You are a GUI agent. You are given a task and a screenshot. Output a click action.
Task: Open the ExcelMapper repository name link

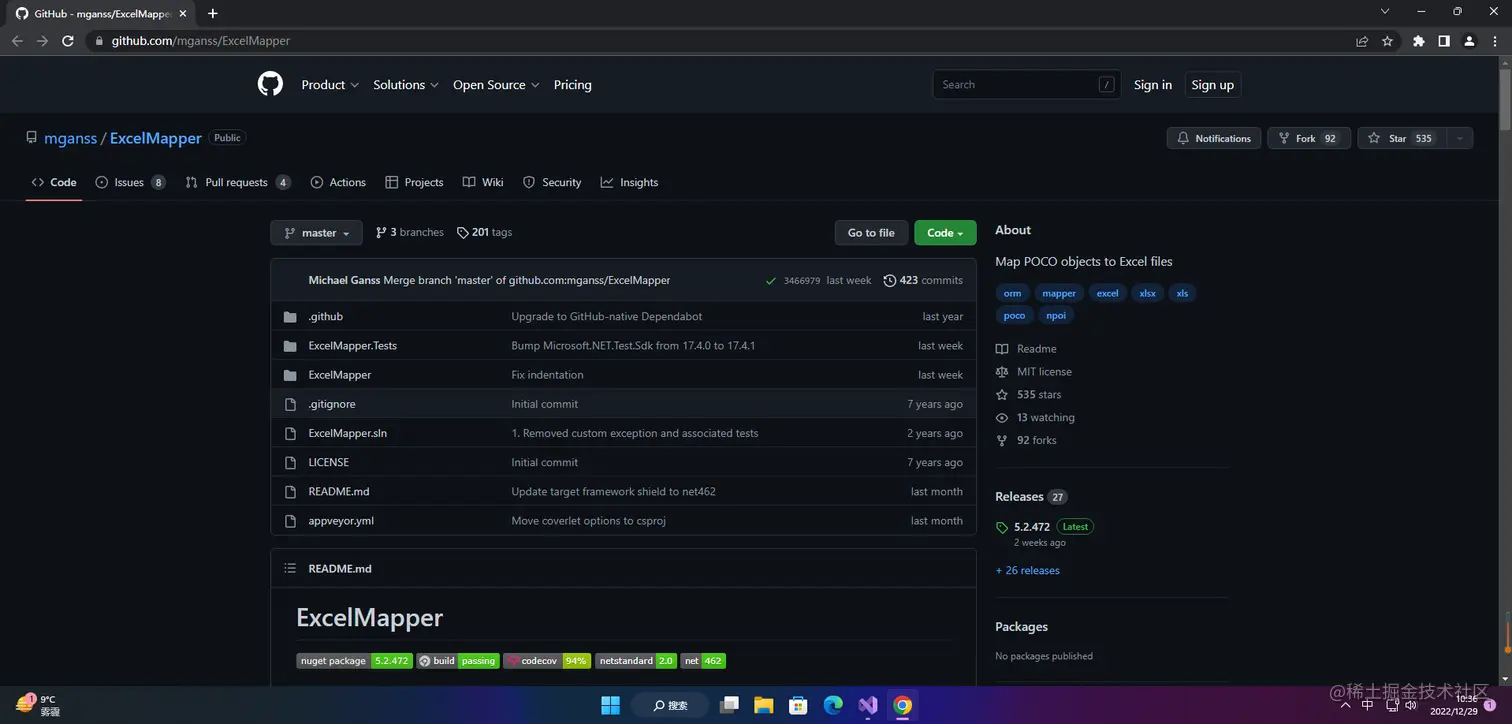(156, 138)
